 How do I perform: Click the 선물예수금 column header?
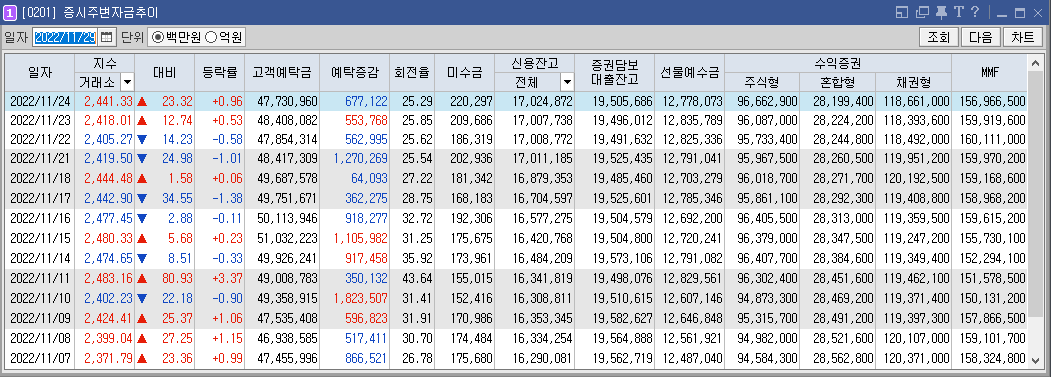click(x=689, y=72)
